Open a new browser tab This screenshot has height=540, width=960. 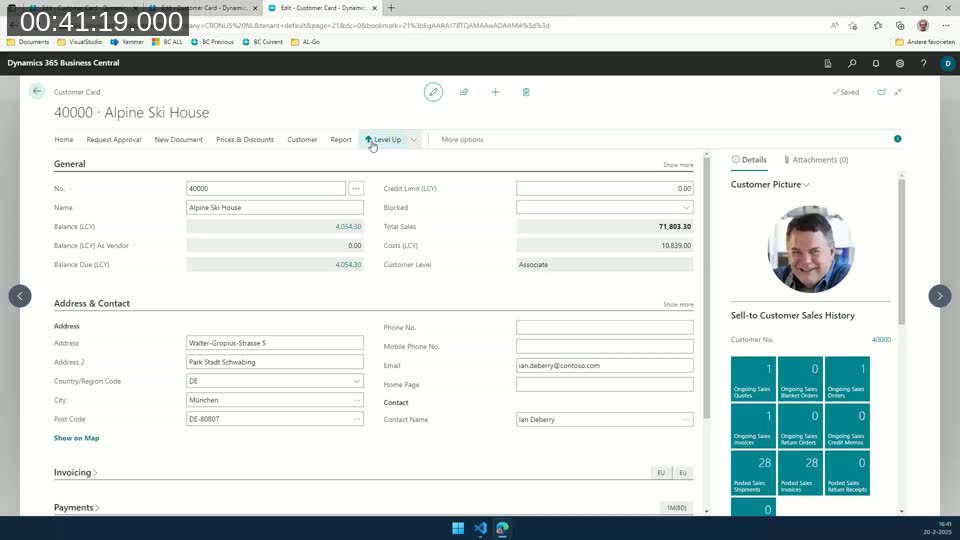391,8
